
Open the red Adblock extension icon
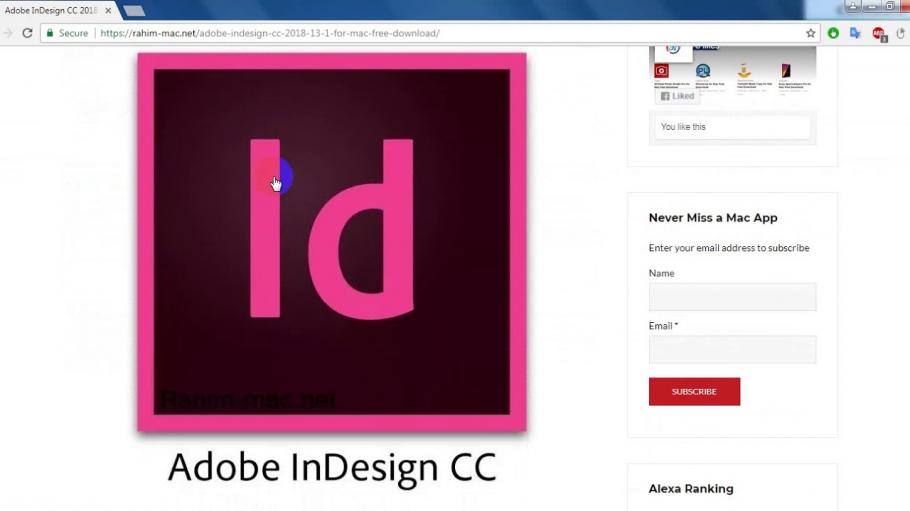[879, 34]
